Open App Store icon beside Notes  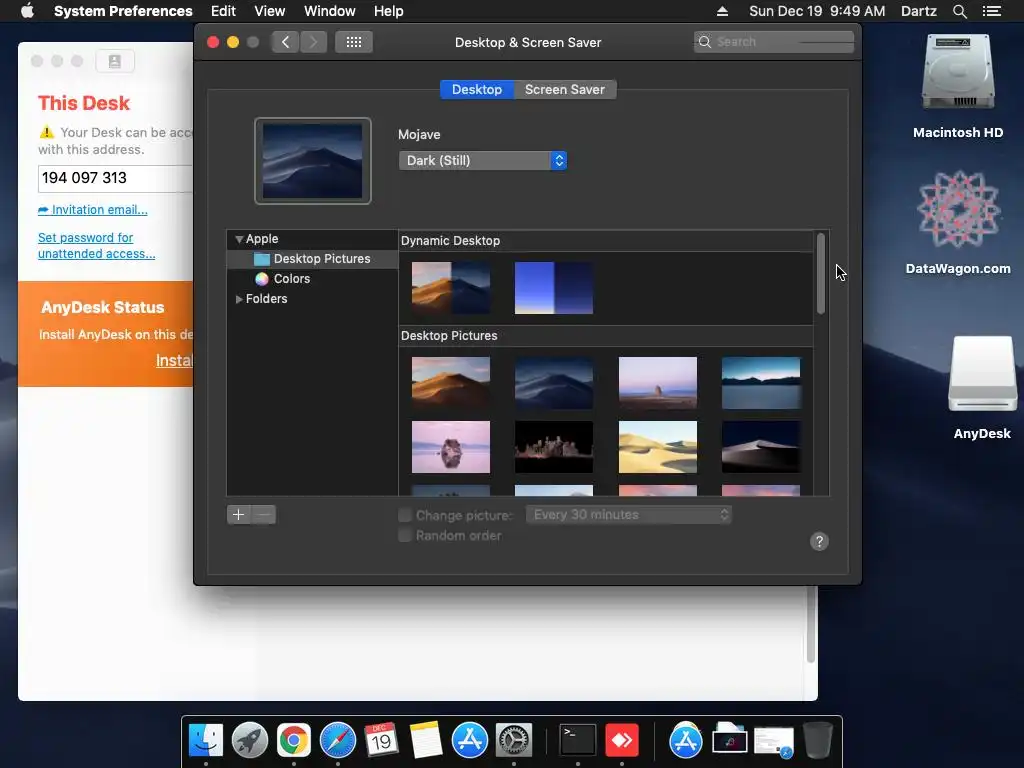[470, 740]
